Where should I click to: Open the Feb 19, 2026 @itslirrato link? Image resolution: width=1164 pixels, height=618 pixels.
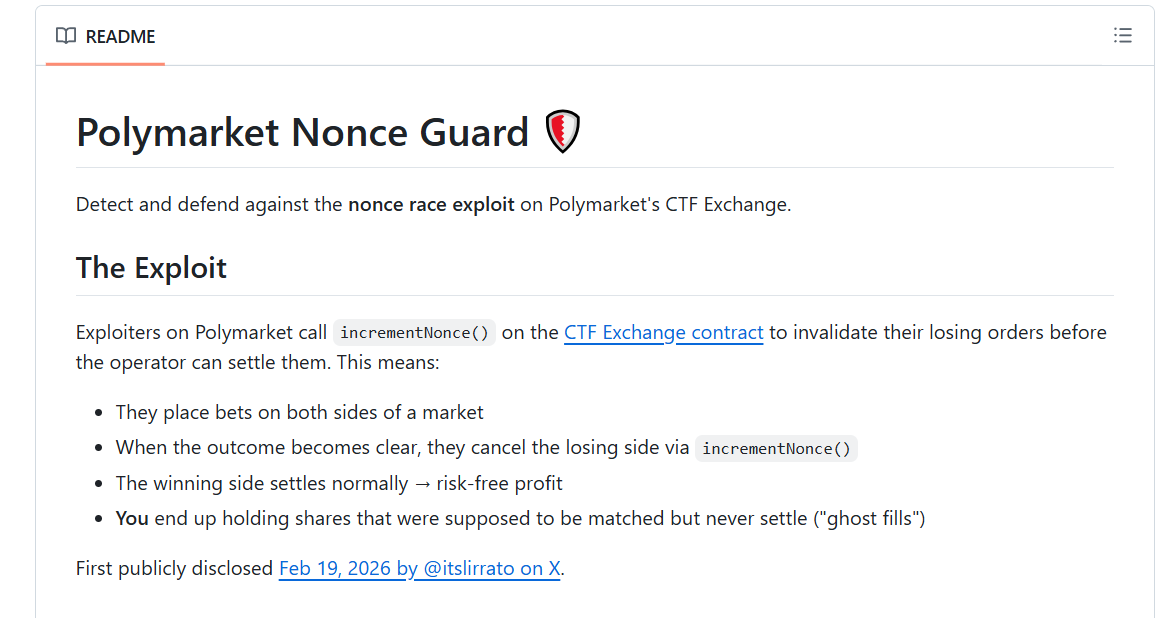(x=419, y=568)
